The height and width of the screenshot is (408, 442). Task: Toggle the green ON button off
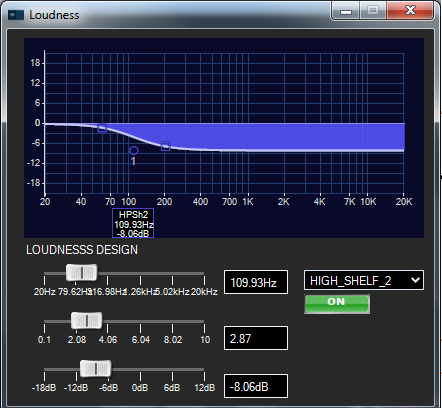[x=337, y=304]
